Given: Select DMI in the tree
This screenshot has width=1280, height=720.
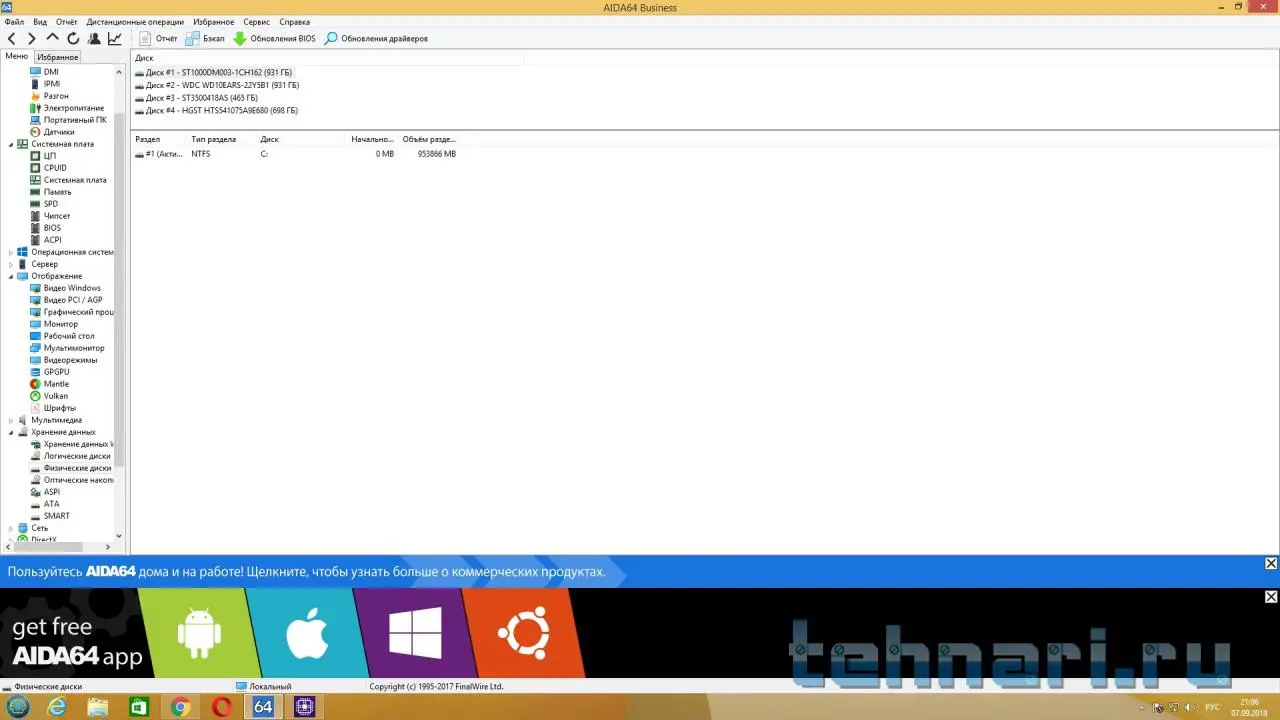Looking at the screenshot, I should click(51, 72).
